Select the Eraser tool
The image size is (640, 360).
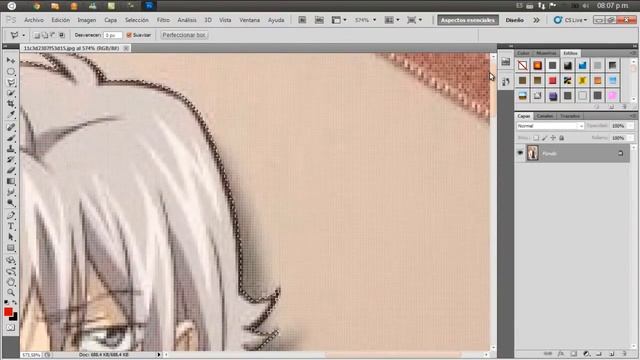pos(11,171)
